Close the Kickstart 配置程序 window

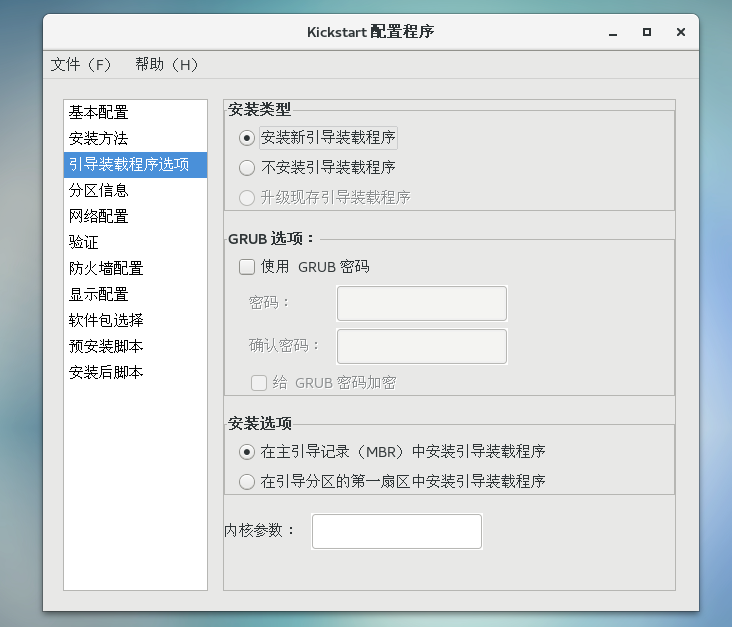tap(681, 32)
